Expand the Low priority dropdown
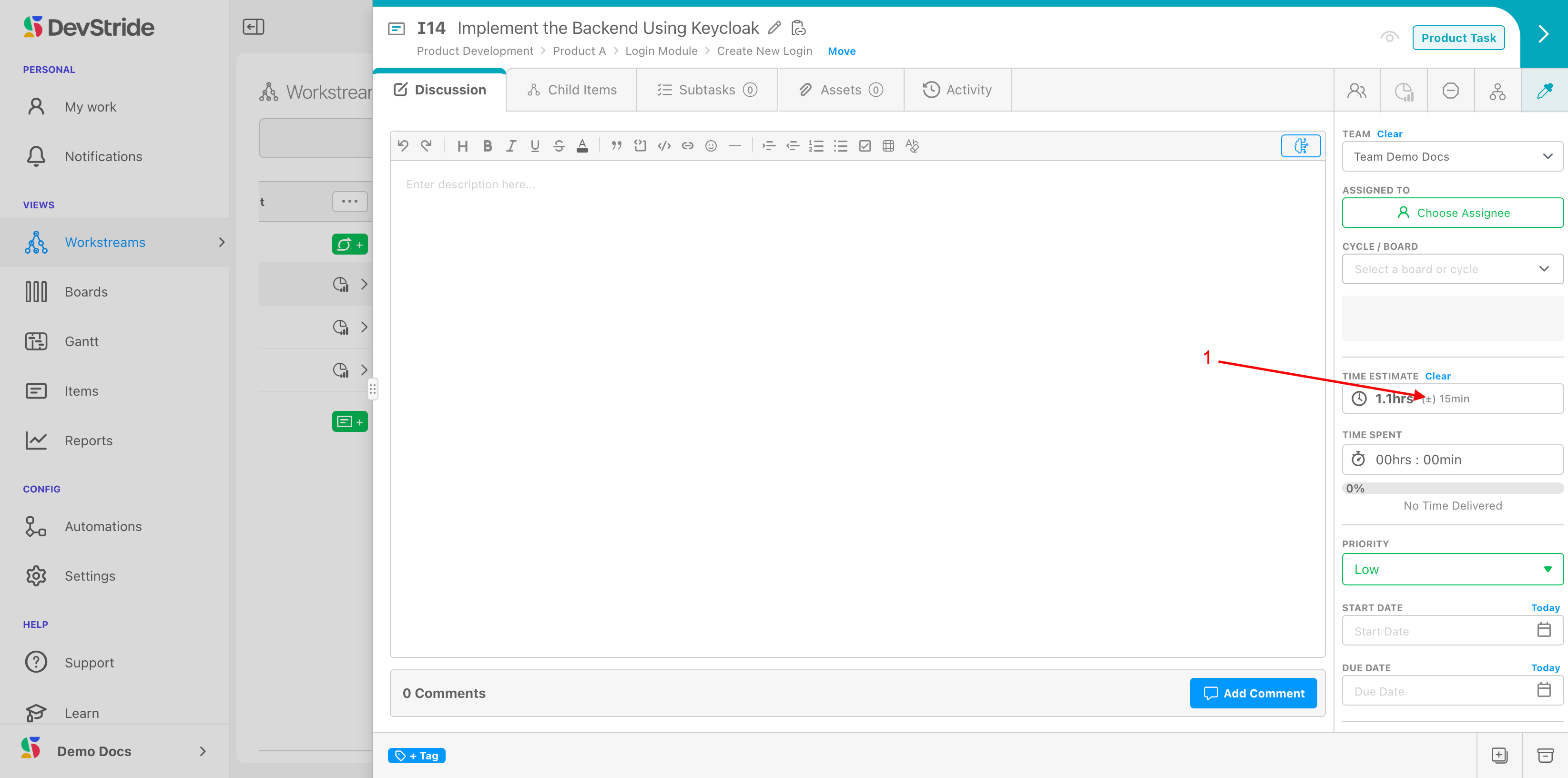The image size is (1568, 778). point(1452,569)
